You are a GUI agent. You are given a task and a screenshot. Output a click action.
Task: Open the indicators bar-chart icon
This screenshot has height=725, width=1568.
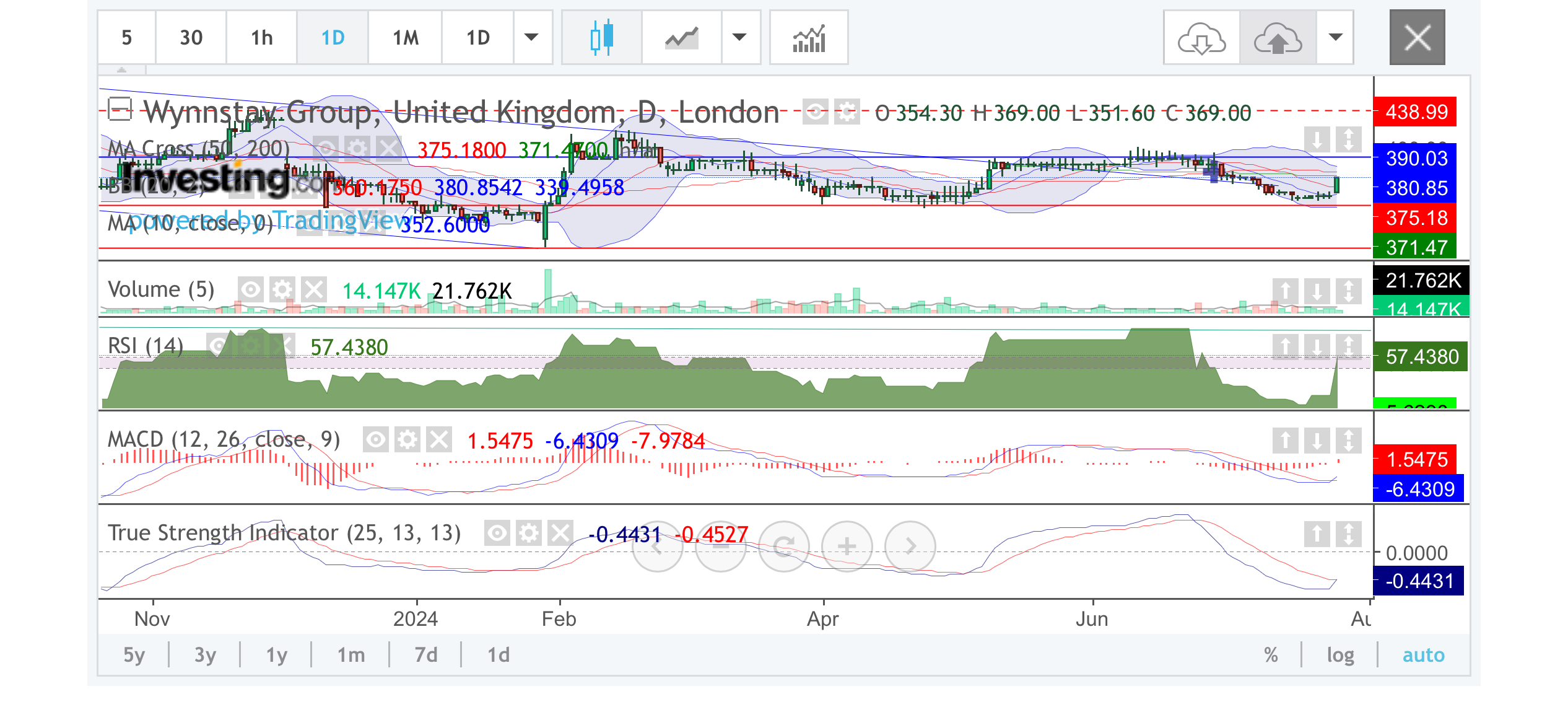click(809, 38)
